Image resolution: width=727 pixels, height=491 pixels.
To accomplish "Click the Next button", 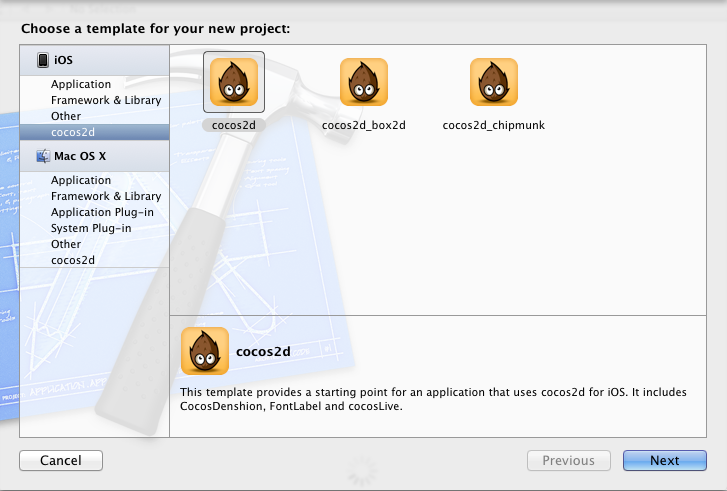I will coord(664,460).
